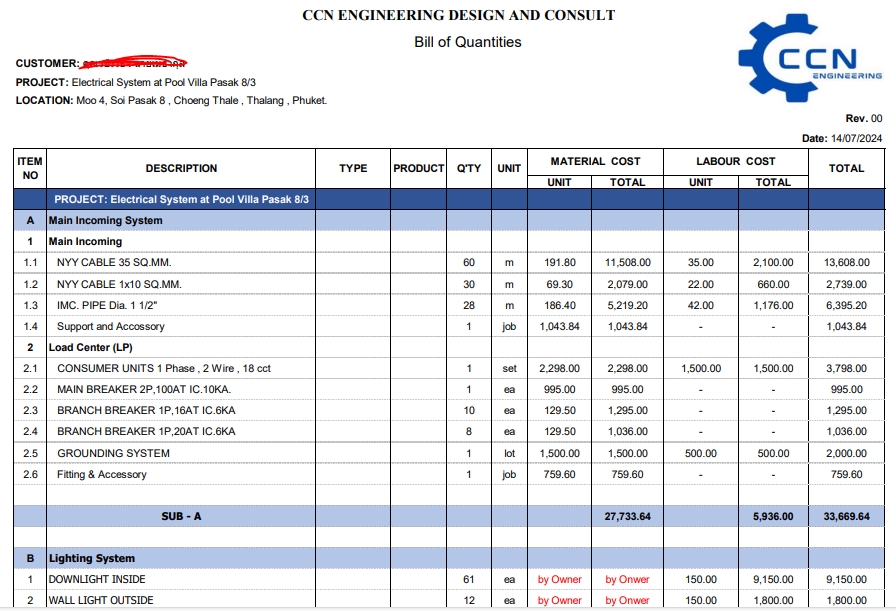This screenshot has width=896, height=611.
Task: Click unit 'lot' for grounding system row
Action: [509, 454]
